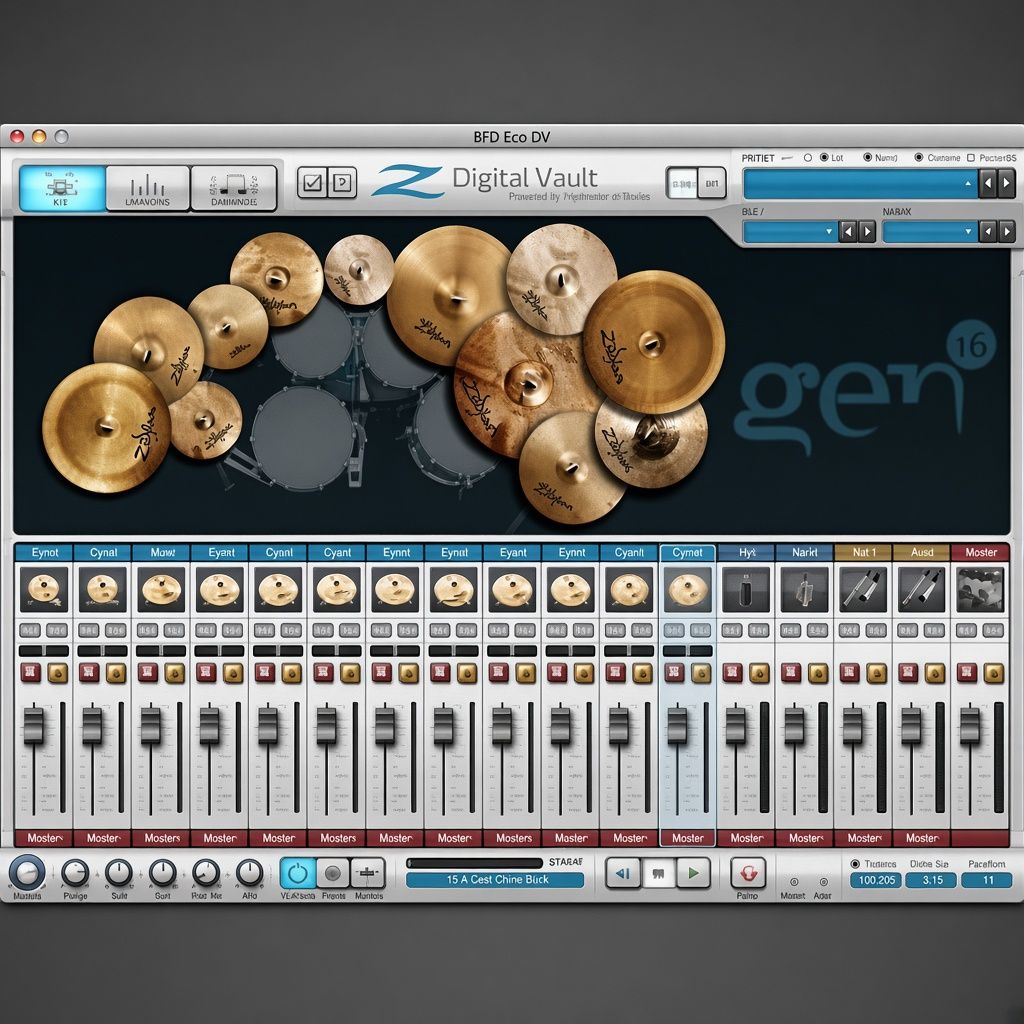Expand the NARAX dropdown
The height and width of the screenshot is (1024, 1024).
(x=930, y=231)
